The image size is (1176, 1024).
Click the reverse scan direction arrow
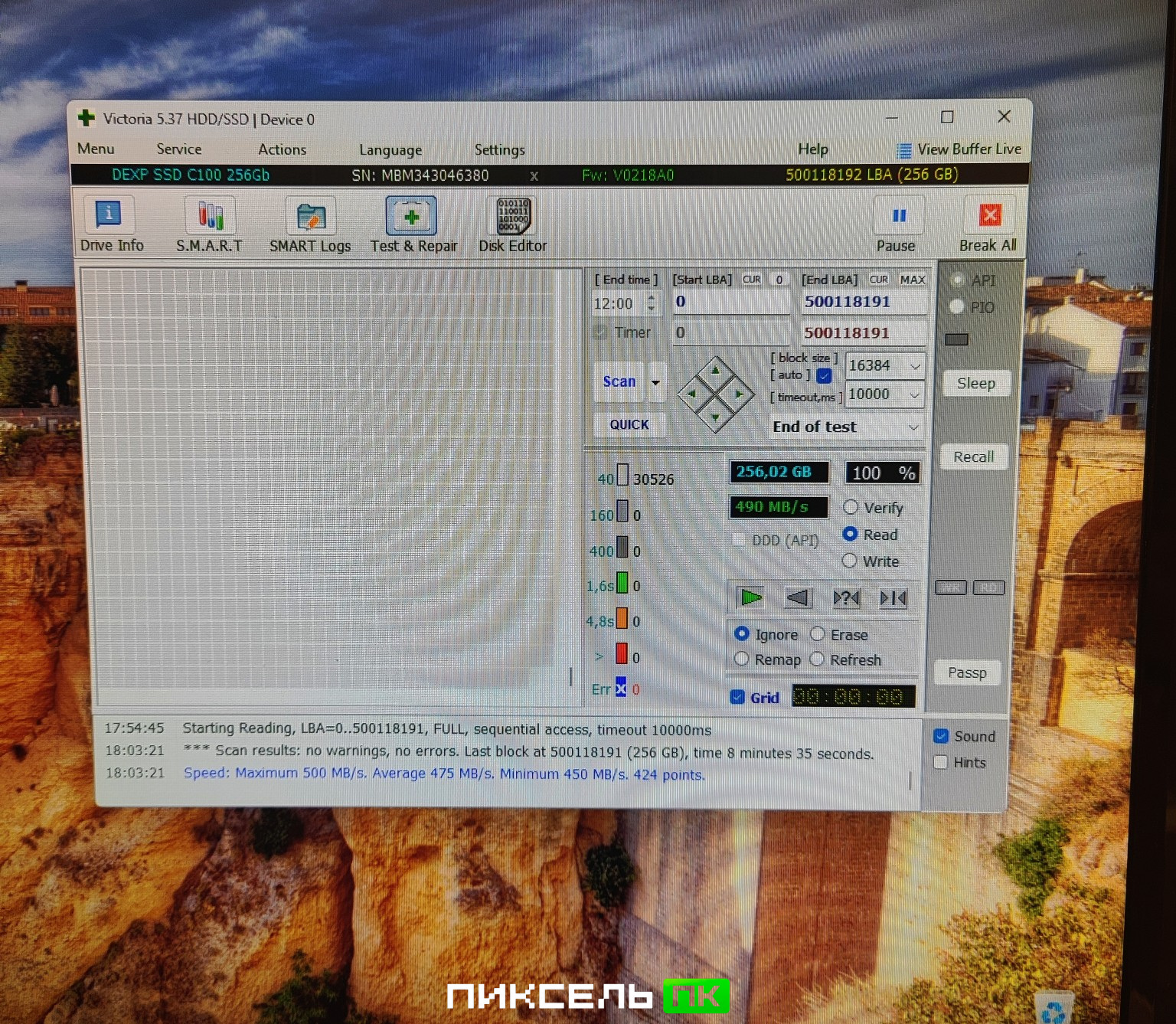point(799,597)
